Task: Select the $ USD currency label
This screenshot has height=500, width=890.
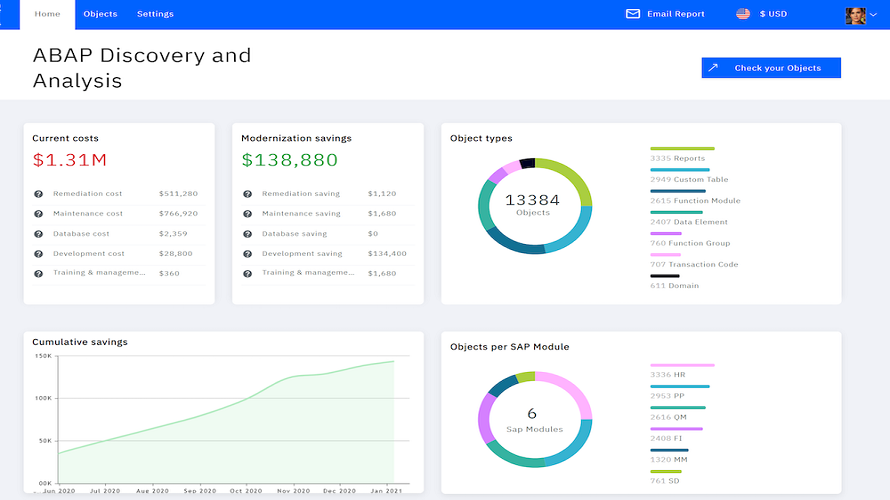Action: 773,14
